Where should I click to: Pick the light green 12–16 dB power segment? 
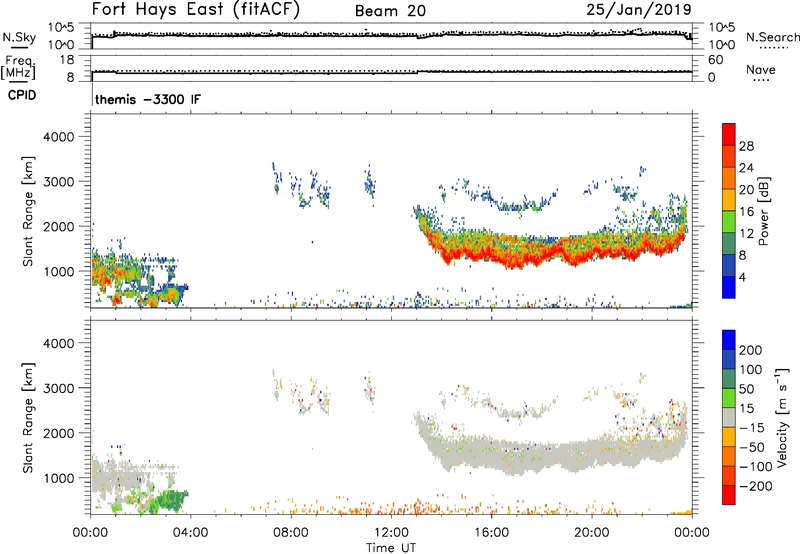click(x=729, y=221)
